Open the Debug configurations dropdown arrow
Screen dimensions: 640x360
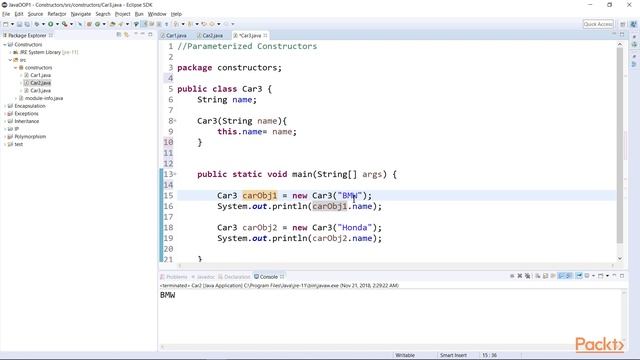pos(43,24)
